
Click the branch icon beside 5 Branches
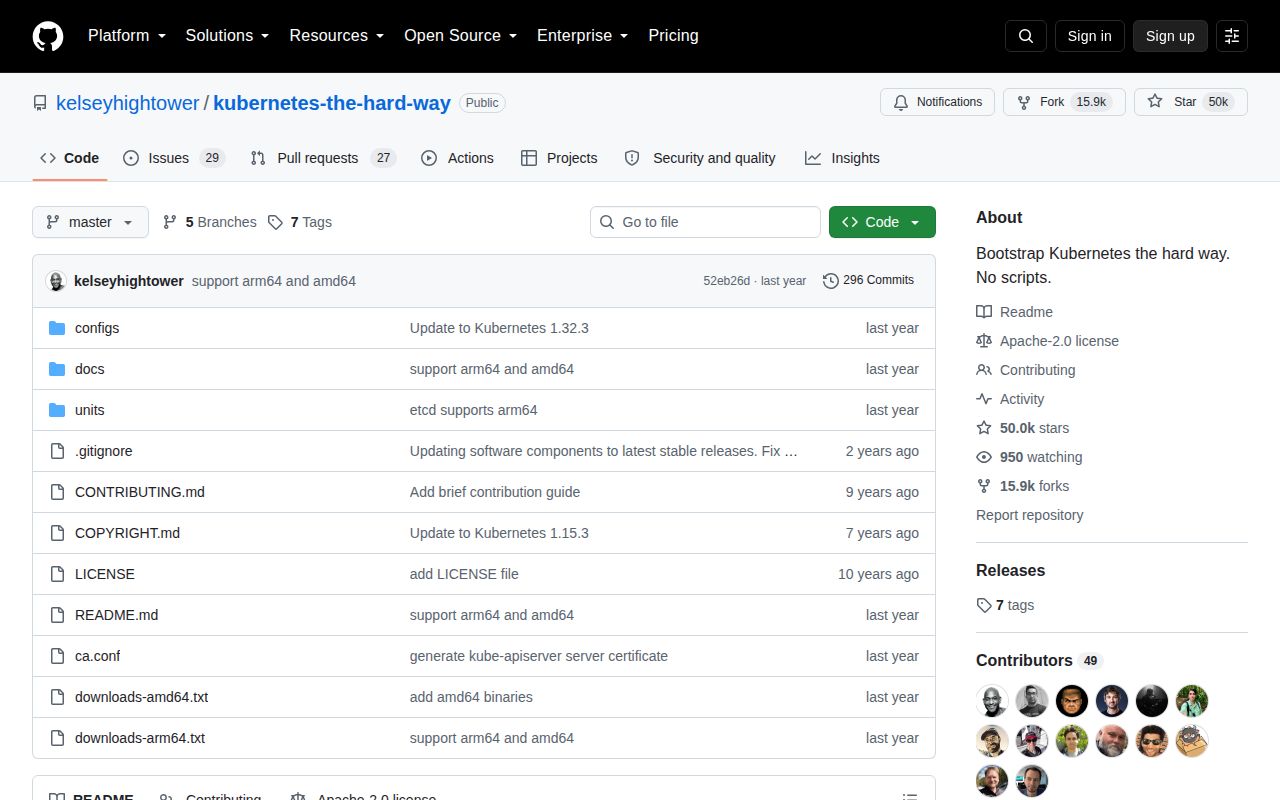(x=170, y=222)
